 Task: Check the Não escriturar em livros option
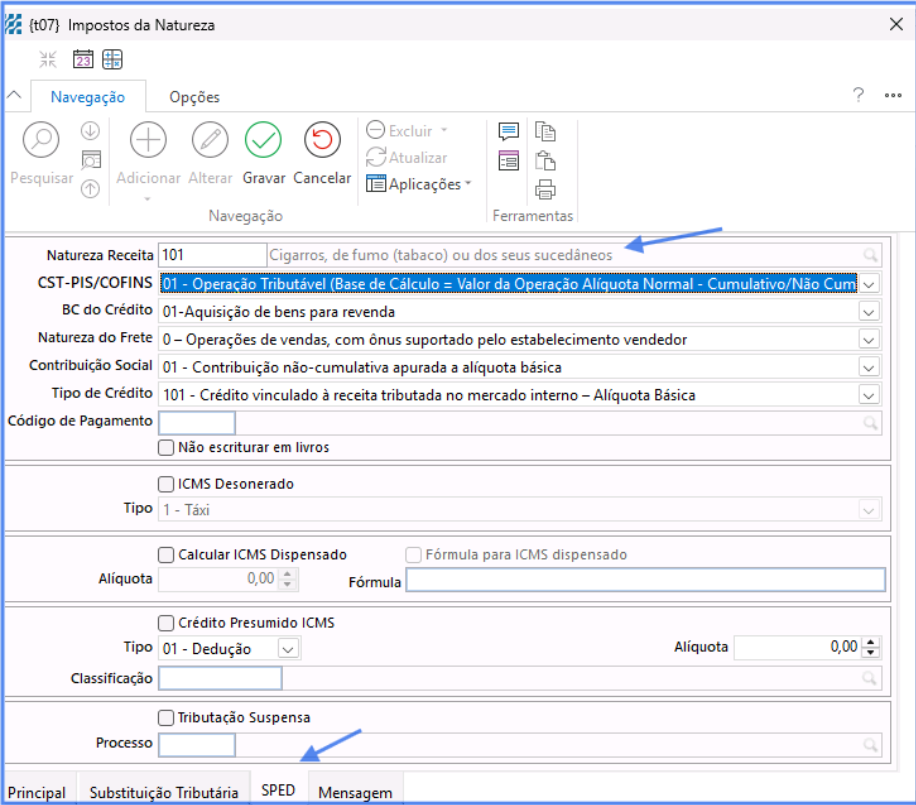click(166, 447)
